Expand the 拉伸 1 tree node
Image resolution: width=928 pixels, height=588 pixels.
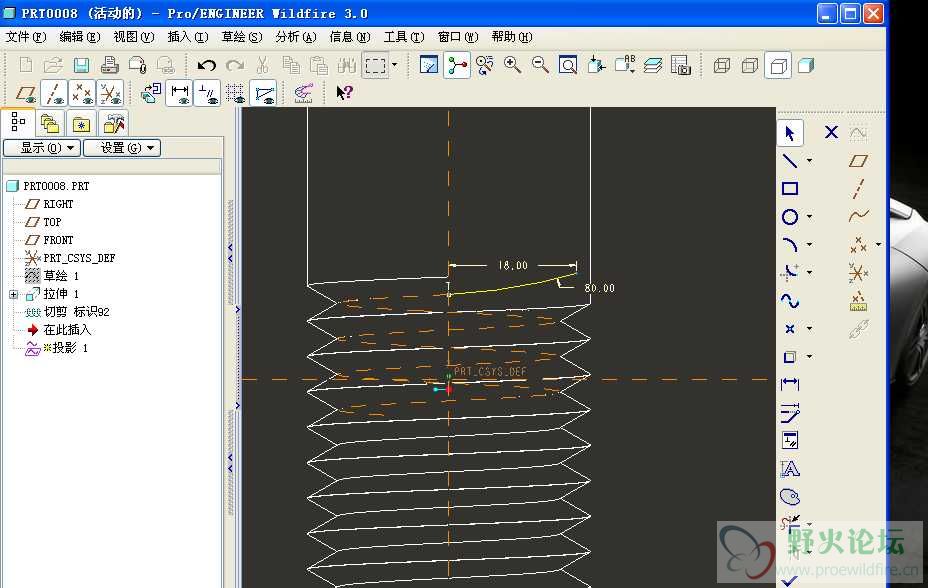[x=14, y=294]
